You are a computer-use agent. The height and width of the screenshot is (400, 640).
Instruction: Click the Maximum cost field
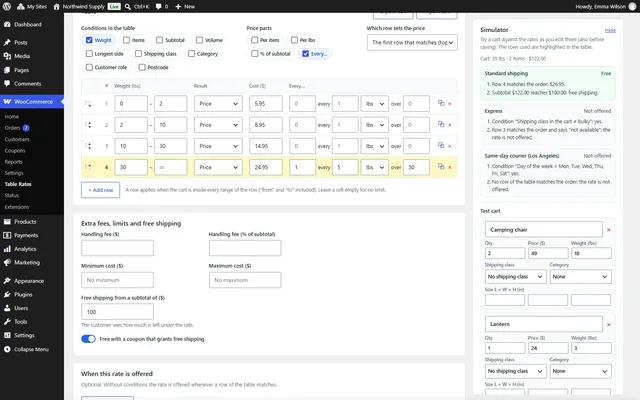[x=245, y=280]
